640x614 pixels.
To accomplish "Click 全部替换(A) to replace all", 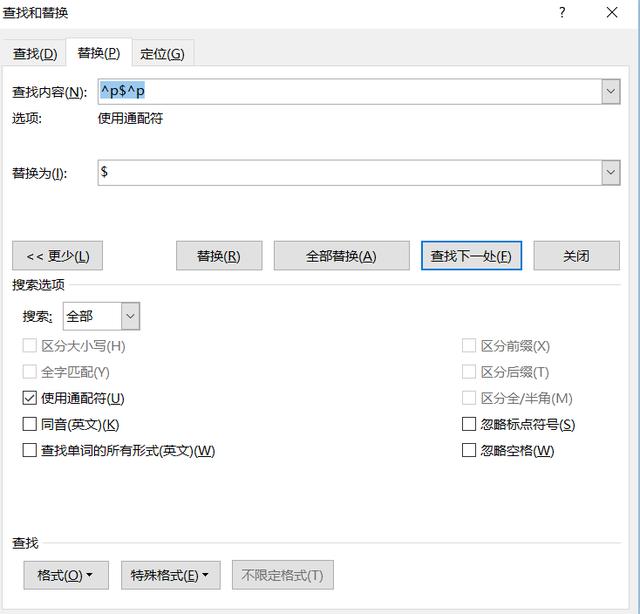I will 342,256.
